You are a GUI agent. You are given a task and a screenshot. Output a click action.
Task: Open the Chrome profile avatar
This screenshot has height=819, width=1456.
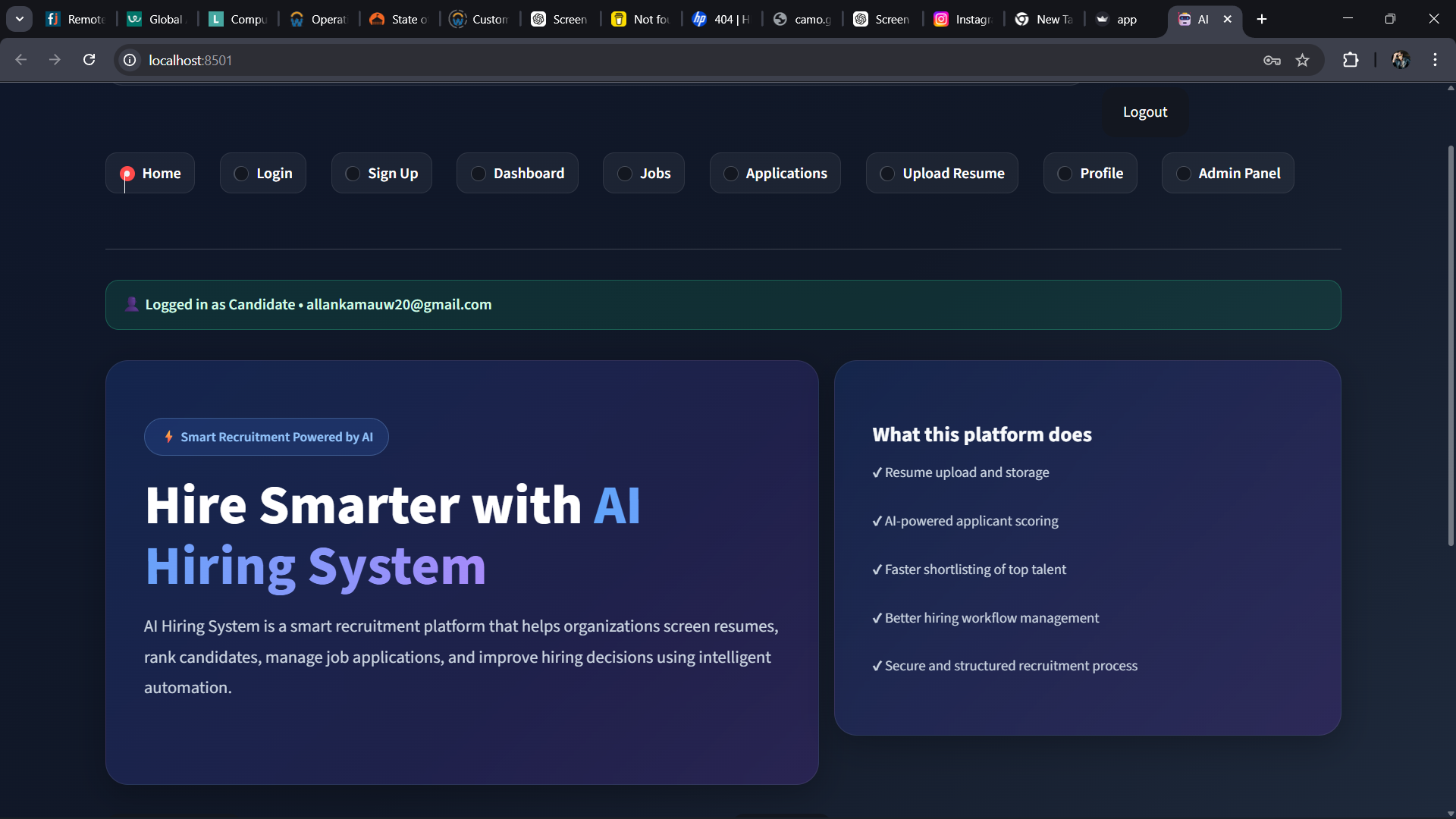[1400, 60]
